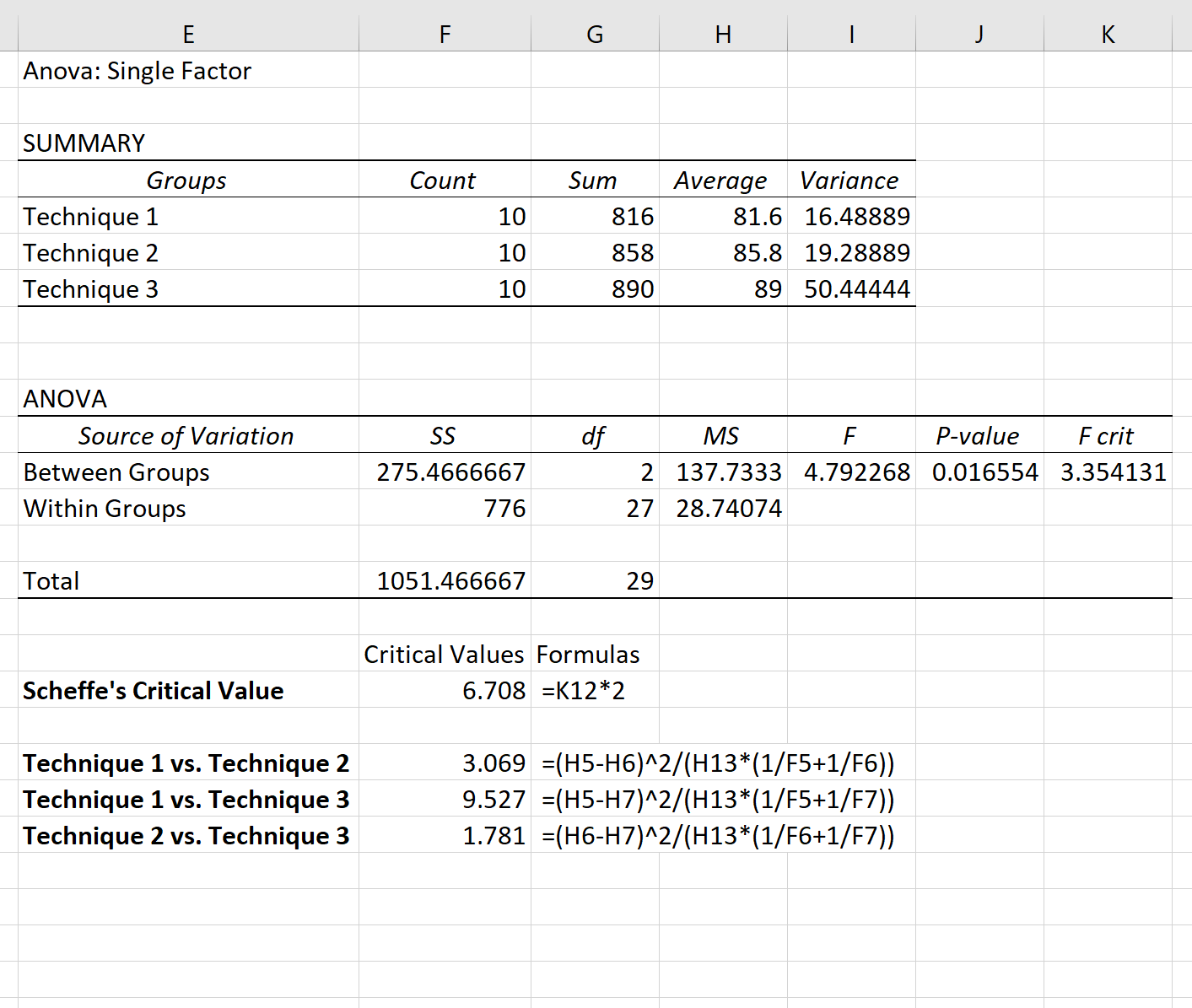Select Within Groups df value 27
Viewport: 1192px width, 1008px height.
point(595,508)
